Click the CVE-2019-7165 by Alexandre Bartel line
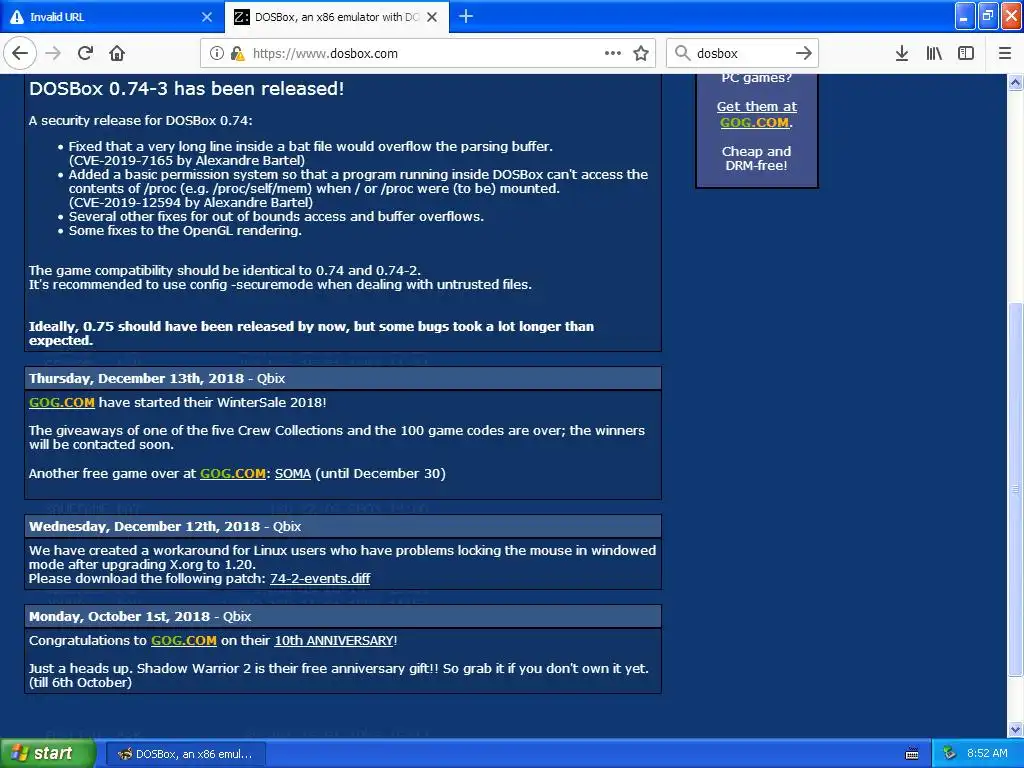 tap(187, 161)
